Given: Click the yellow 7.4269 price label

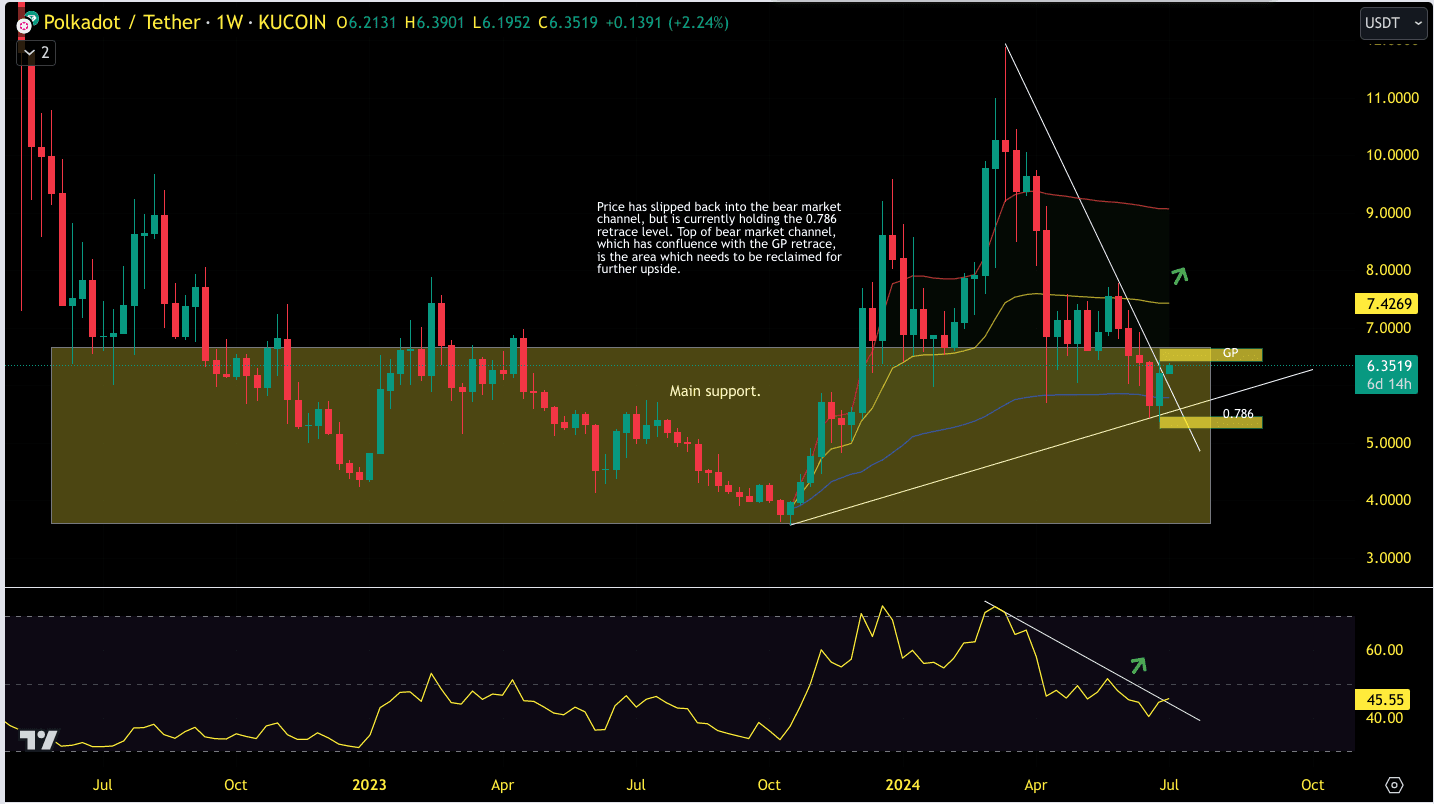Looking at the screenshot, I should [1384, 302].
